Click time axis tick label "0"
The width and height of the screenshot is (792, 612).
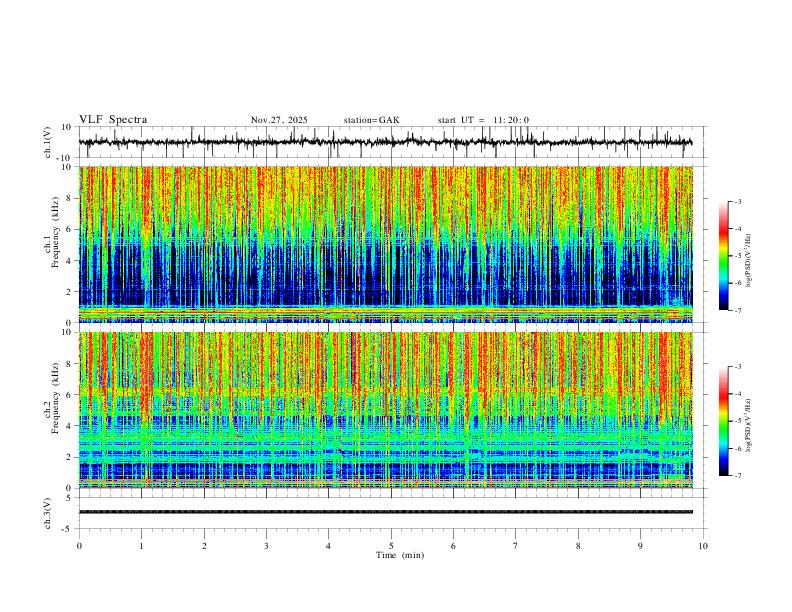tap(79, 546)
